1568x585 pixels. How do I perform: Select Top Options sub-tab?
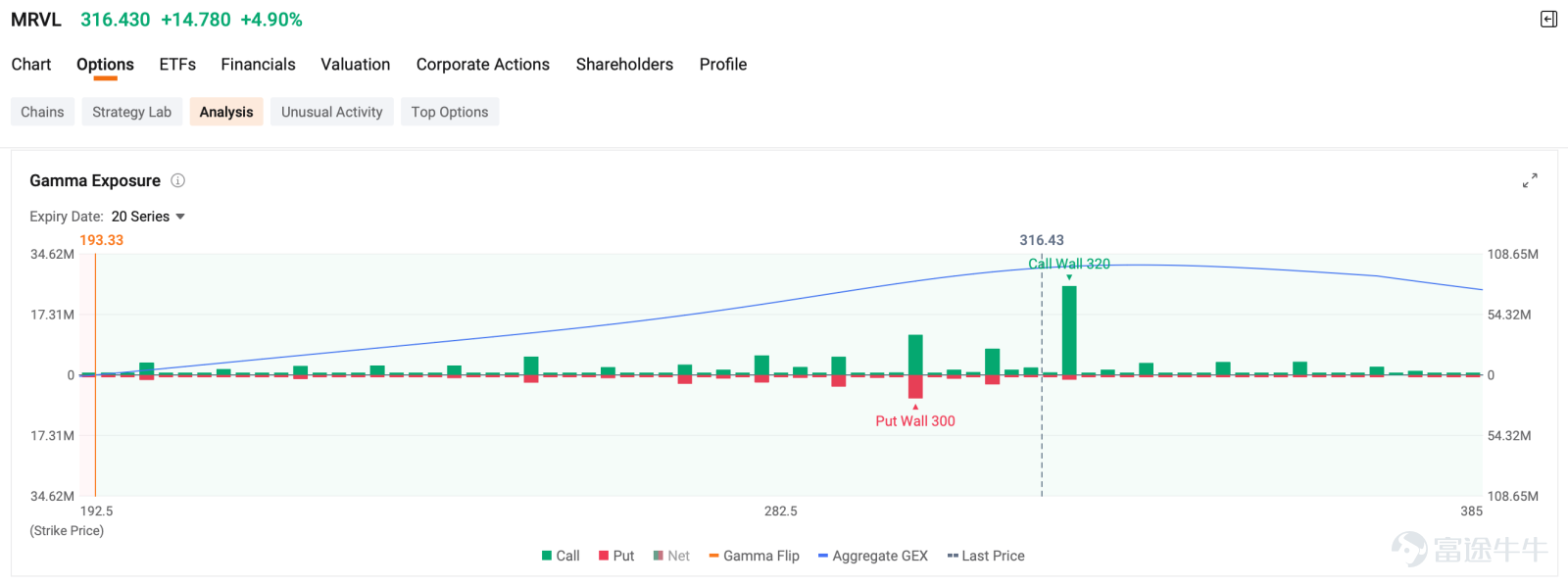[450, 112]
